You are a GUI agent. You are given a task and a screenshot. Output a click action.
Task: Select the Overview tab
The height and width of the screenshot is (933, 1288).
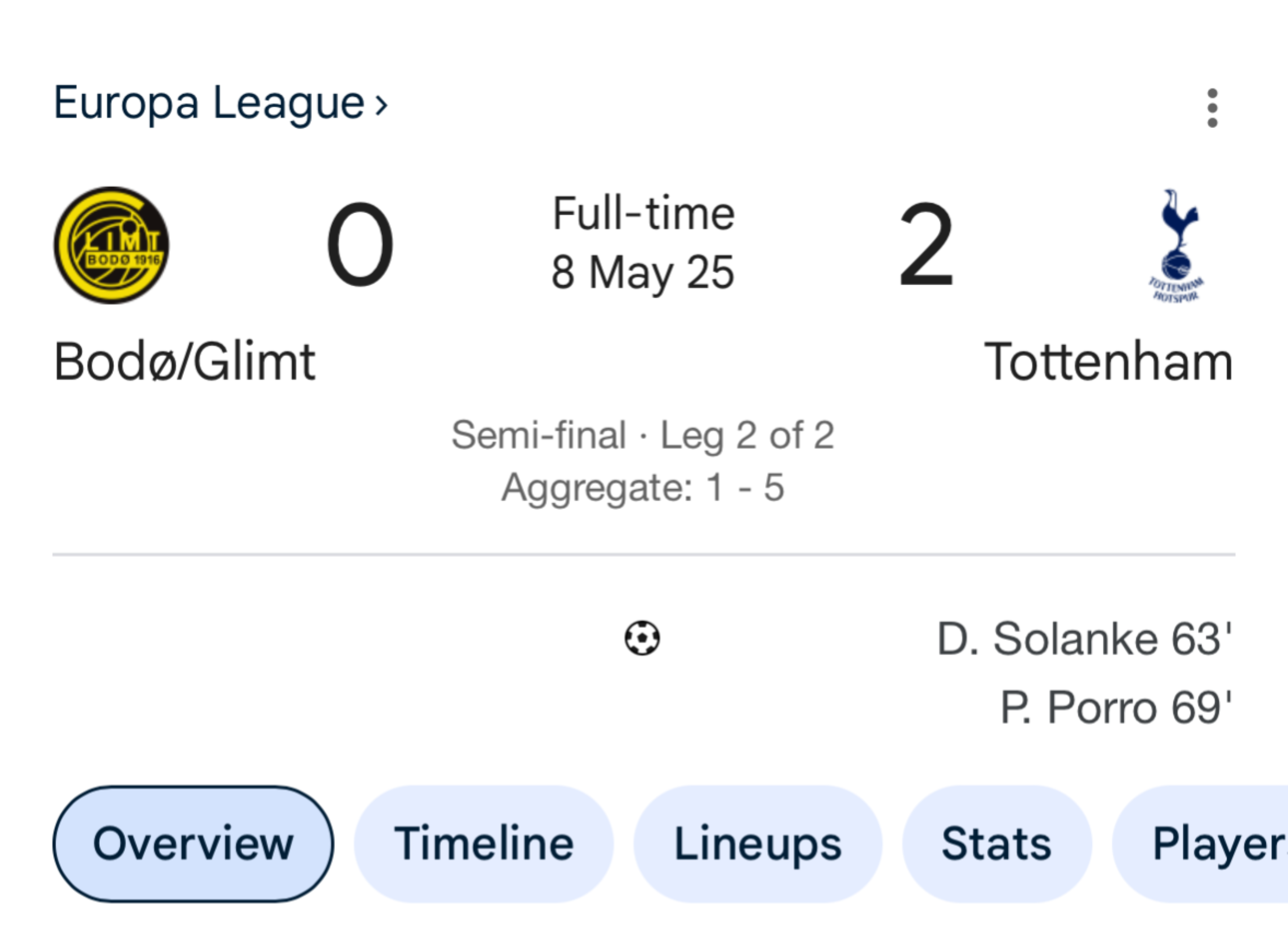click(193, 844)
